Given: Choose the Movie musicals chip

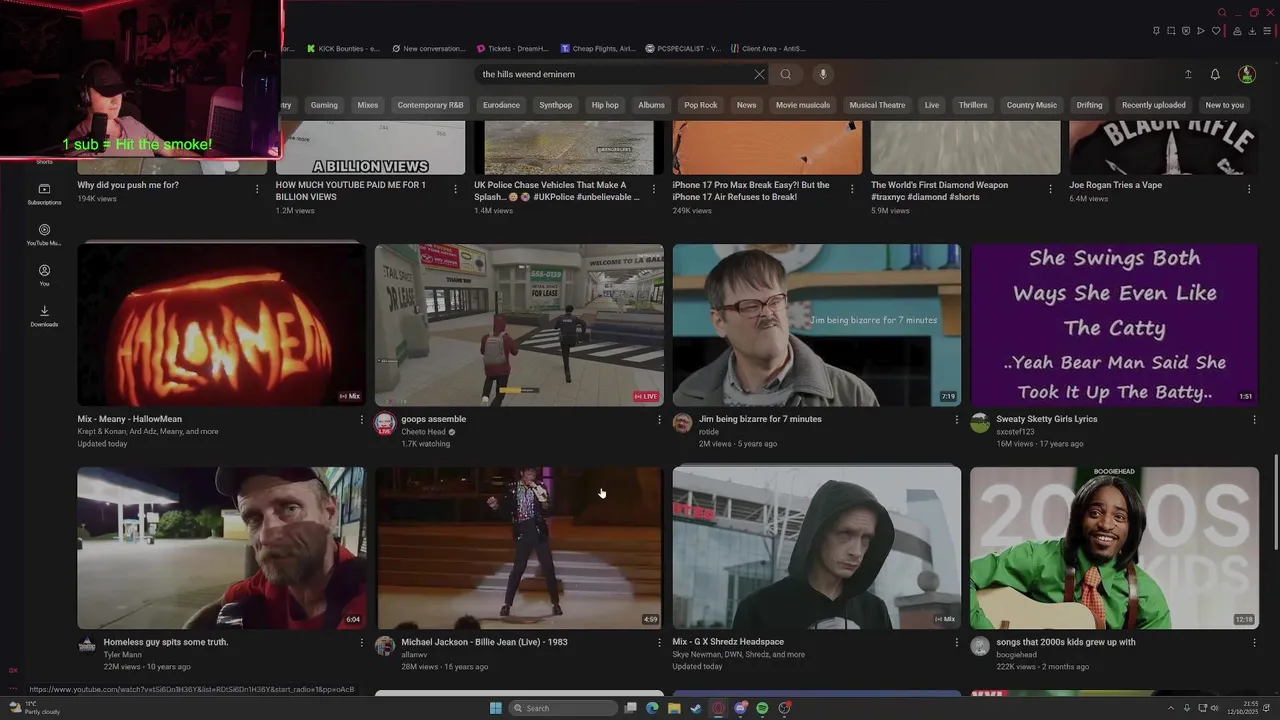Looking at the screenshot, I should (x=803, y=105).
